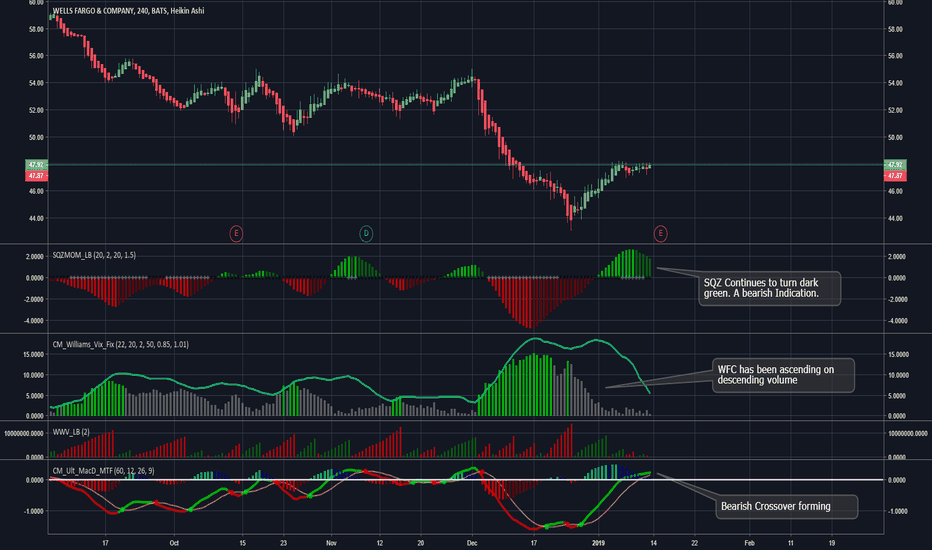Select the Wells Fargo & Company chart title
Screen dimensions: 932x550
[x=128, y=11]
